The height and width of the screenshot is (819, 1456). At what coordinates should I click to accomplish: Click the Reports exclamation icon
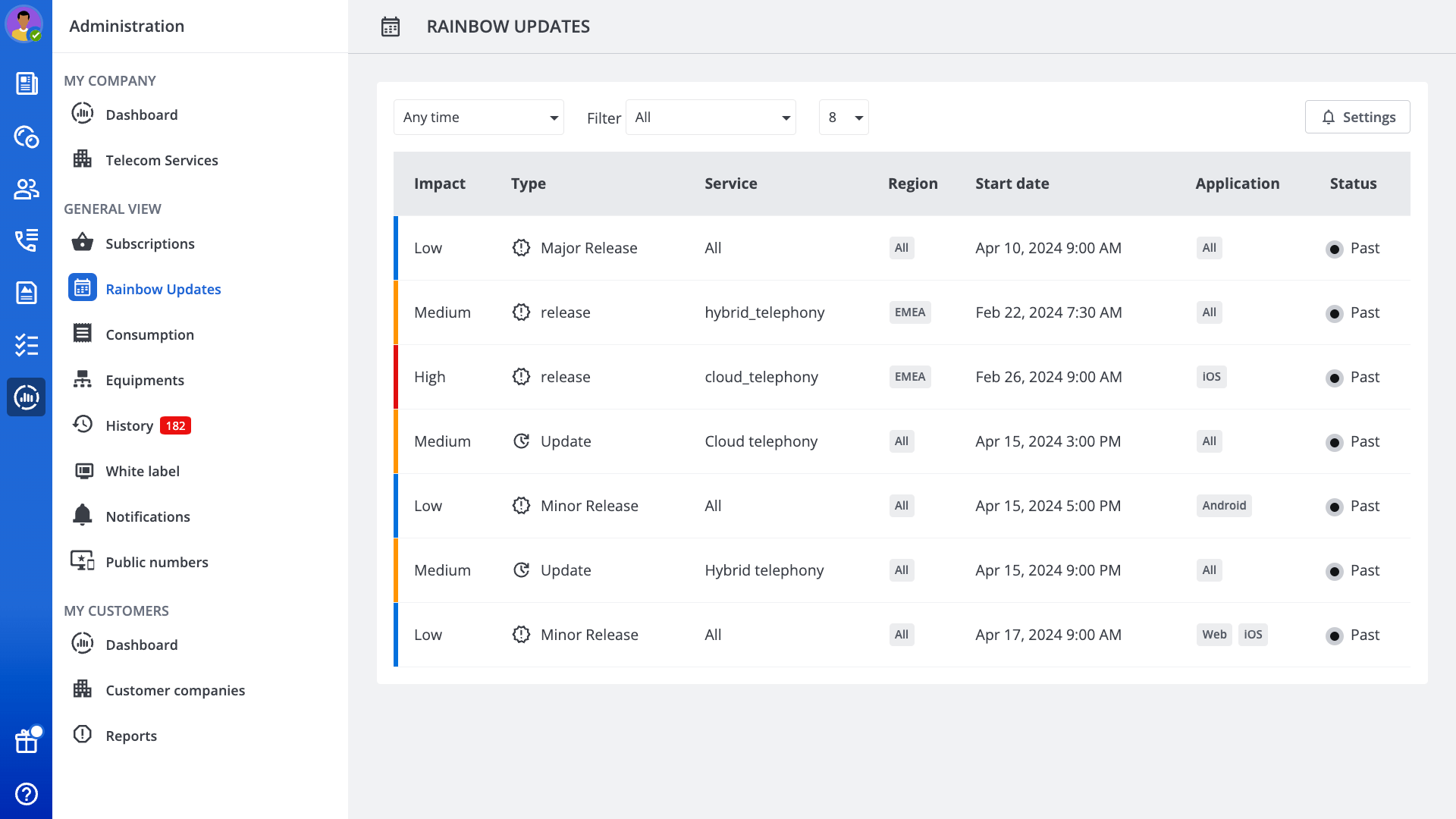pyautogui.click(x=82, y=734)
